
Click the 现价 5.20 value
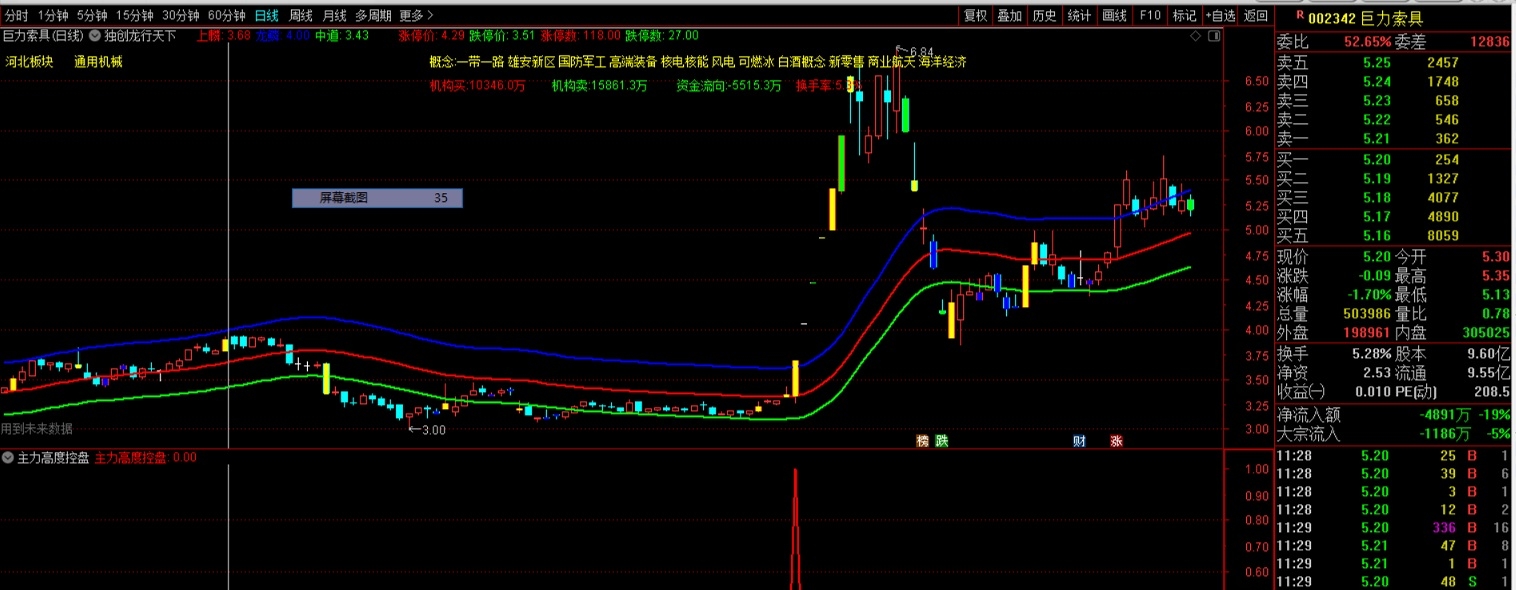pyautogui.click(x=1377, y=257)
